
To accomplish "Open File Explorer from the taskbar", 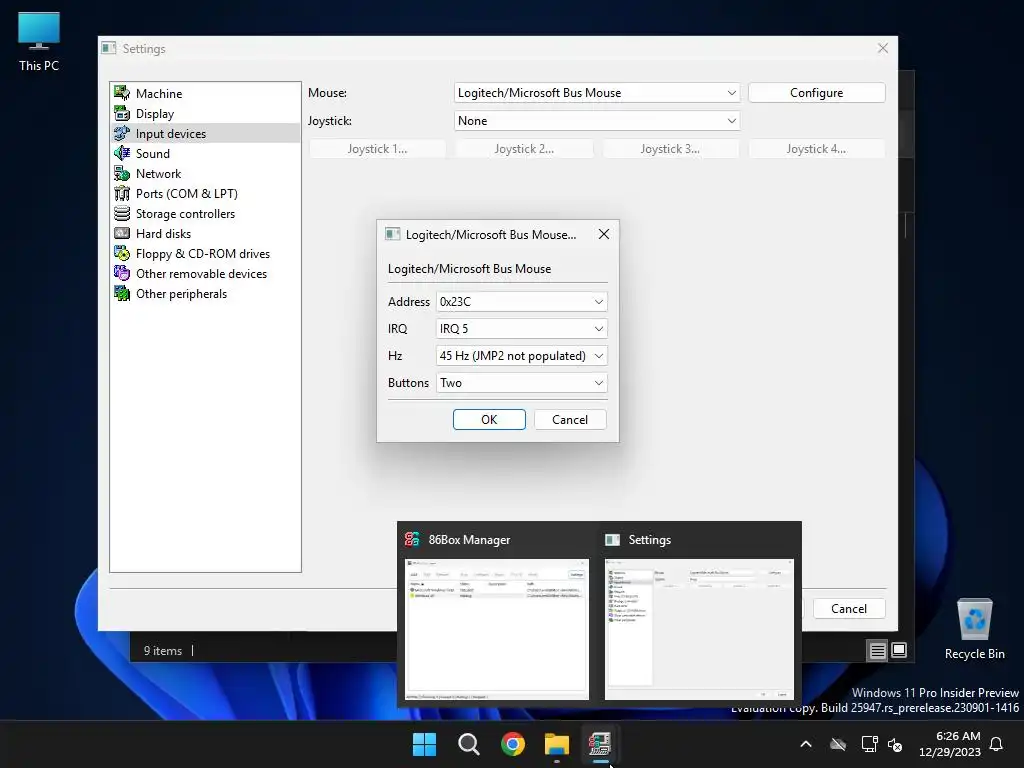I will point(557,744).
